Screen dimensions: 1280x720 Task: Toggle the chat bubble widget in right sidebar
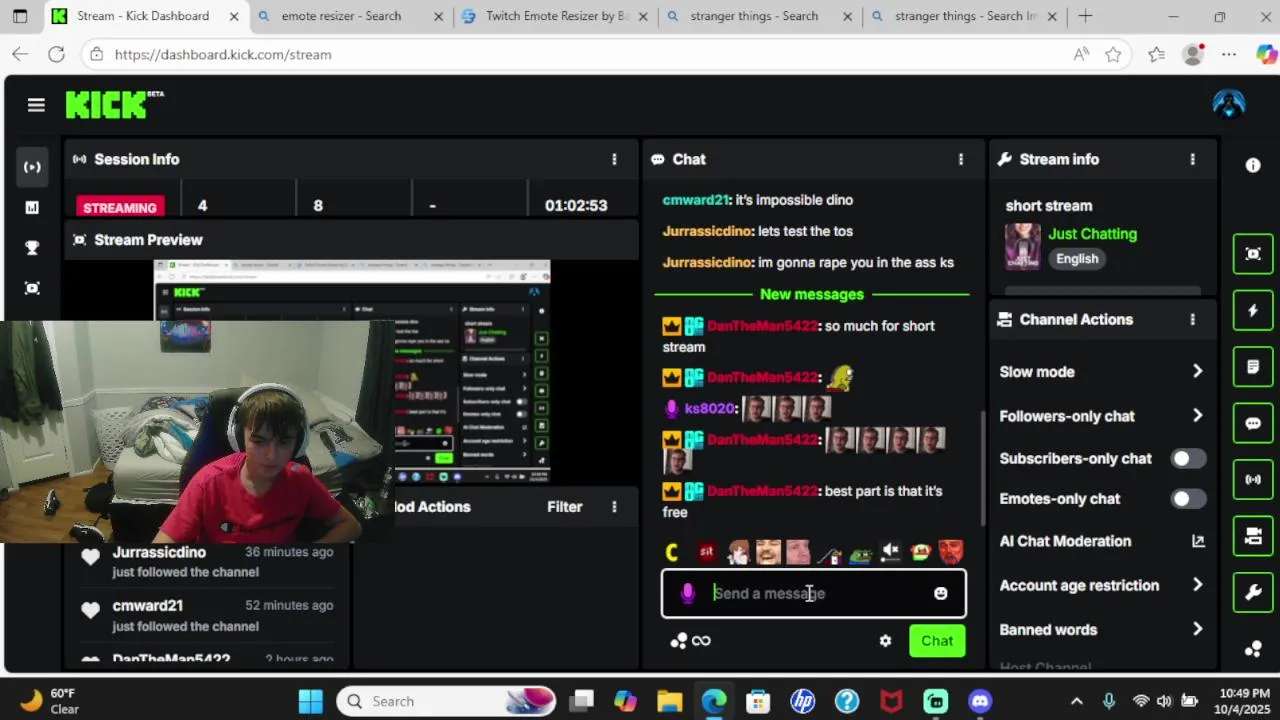(x=1253, y=423)
